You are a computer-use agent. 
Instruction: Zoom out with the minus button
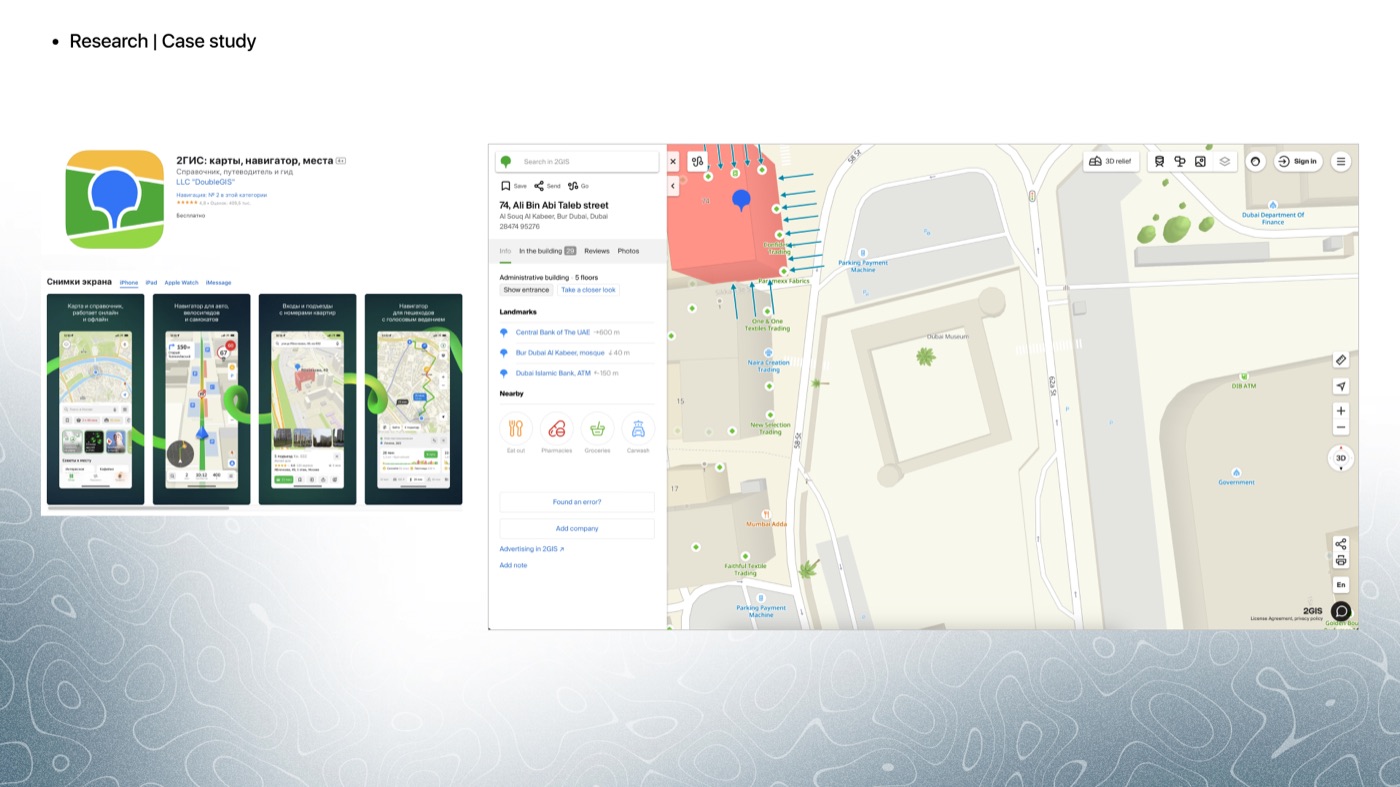[1341, 428]
